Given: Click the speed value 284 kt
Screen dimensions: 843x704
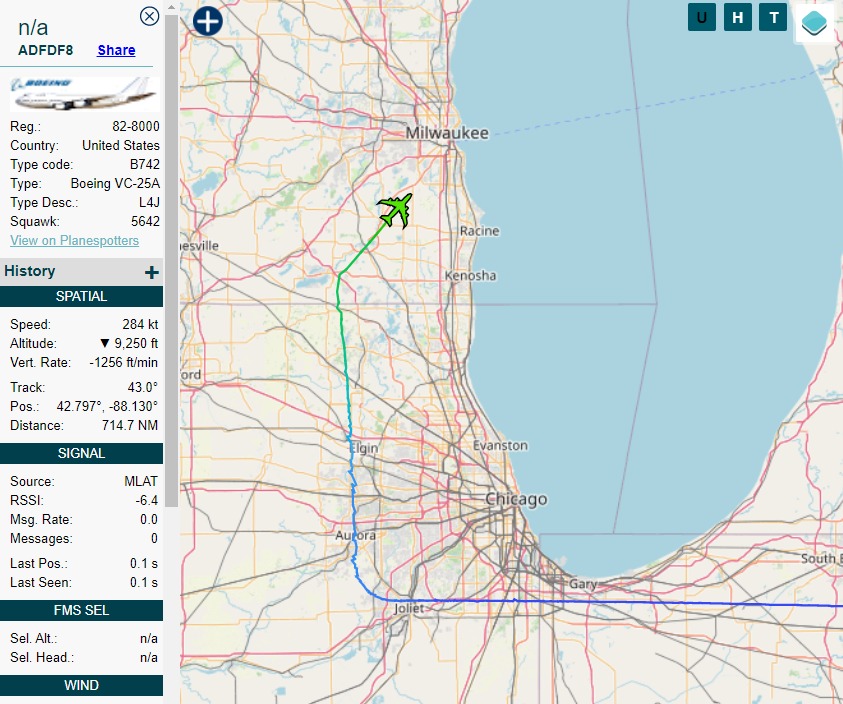Looking at the screenshot, I should tap(140, 324).
